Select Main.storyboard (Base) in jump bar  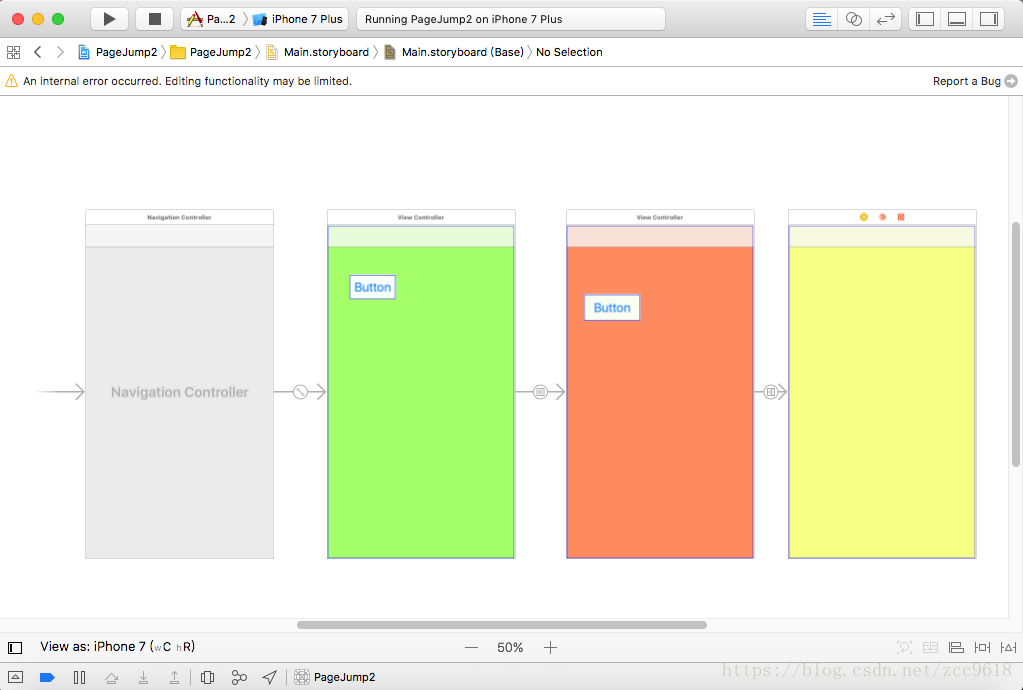coord(454,52)
